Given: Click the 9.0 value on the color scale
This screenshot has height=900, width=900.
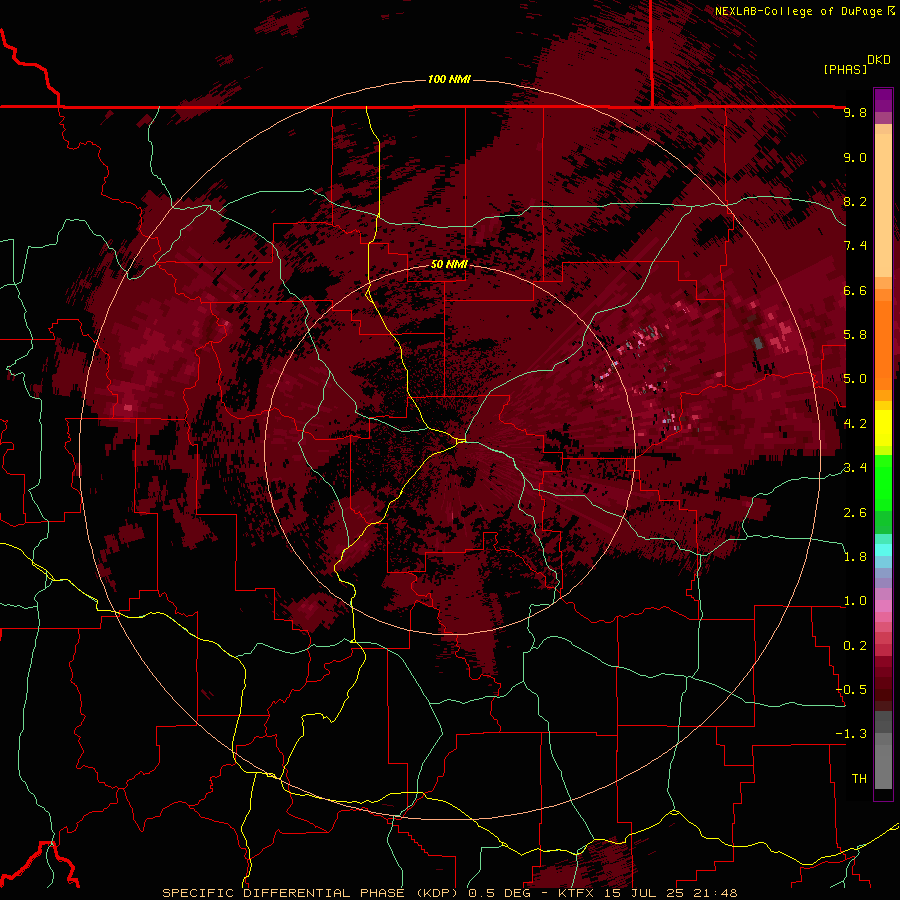Looking at the screenshot, I should pos(855,158).
